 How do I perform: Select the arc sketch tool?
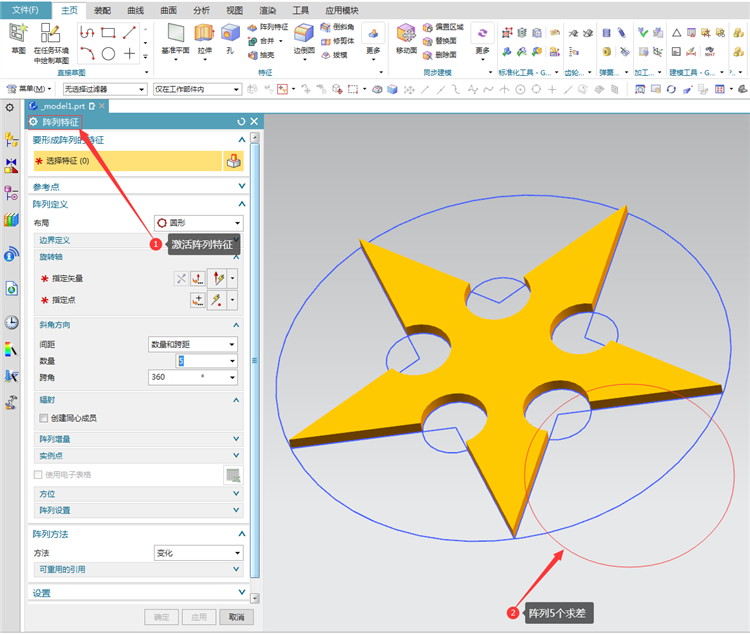click(x=87, y=54)
